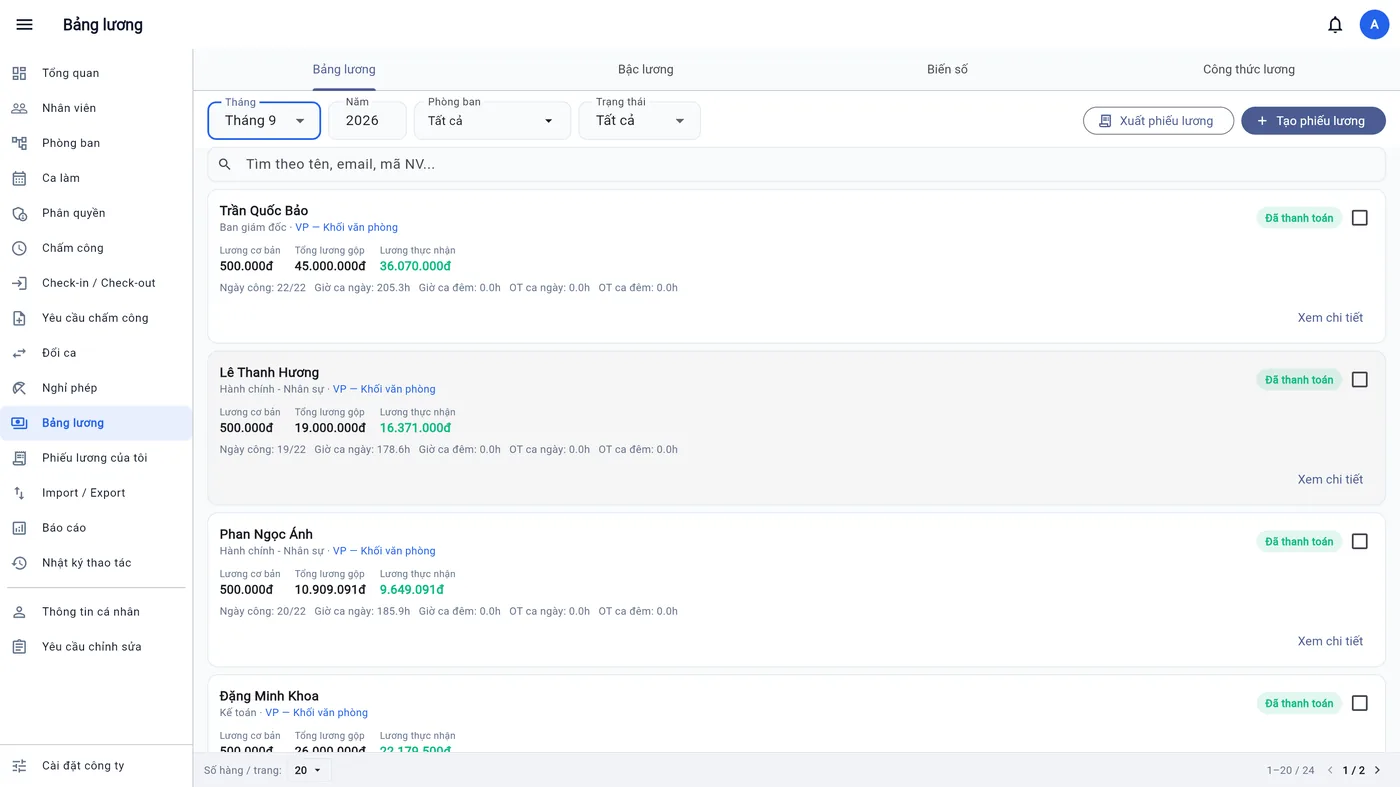Select Lê Thanh Hương payroll checkbox

coord(1360,380)
